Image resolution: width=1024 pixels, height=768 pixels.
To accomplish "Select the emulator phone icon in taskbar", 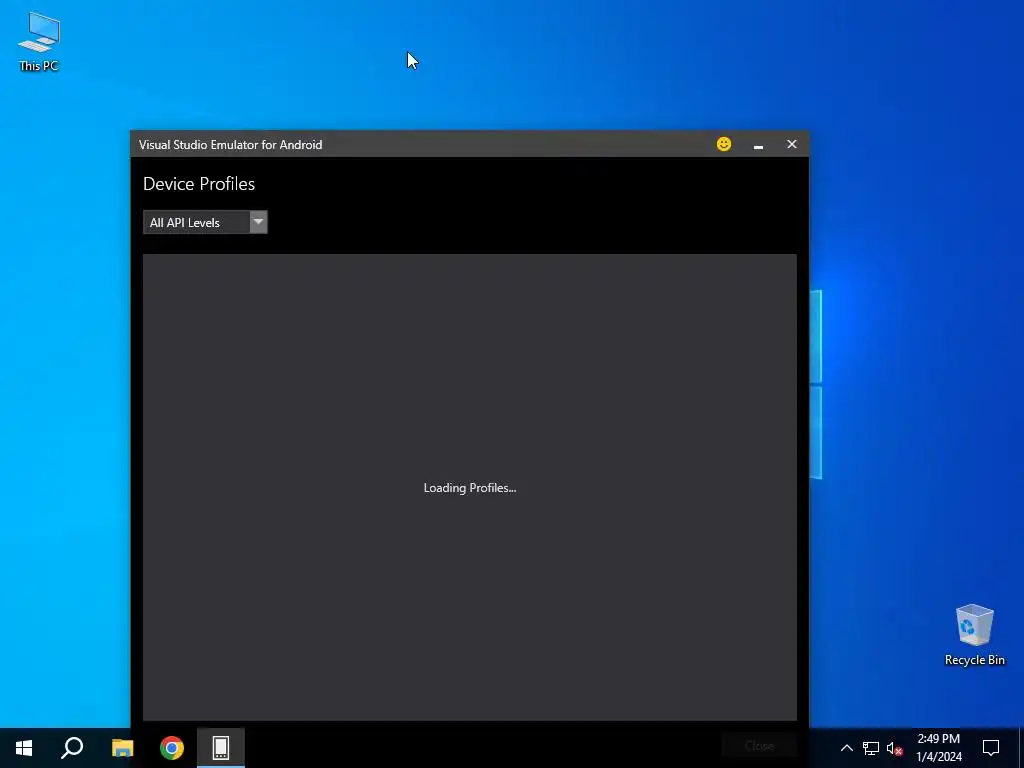I will tap(221, 748).
